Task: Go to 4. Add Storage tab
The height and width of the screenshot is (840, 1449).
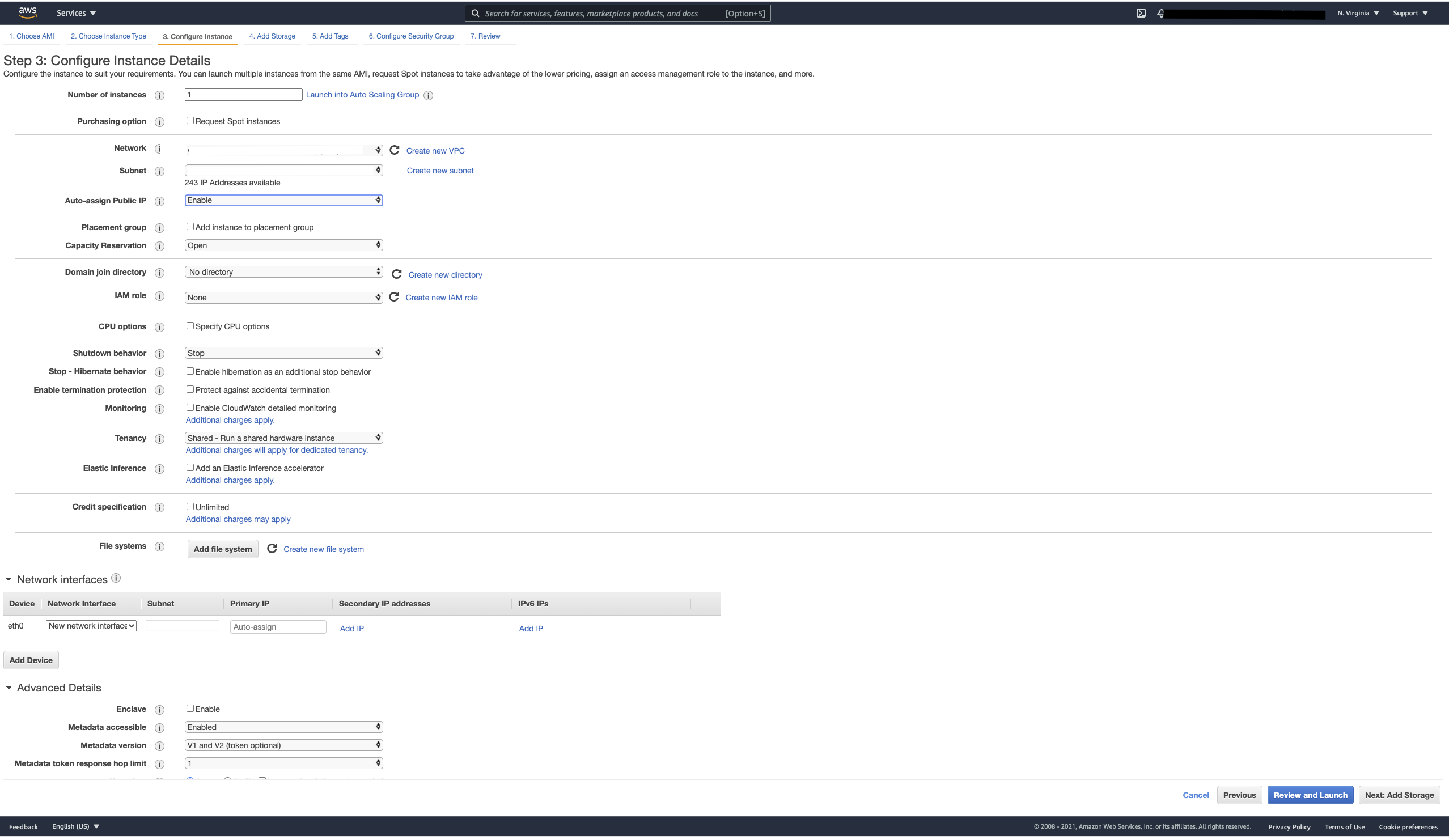Action: pos(272,36)
